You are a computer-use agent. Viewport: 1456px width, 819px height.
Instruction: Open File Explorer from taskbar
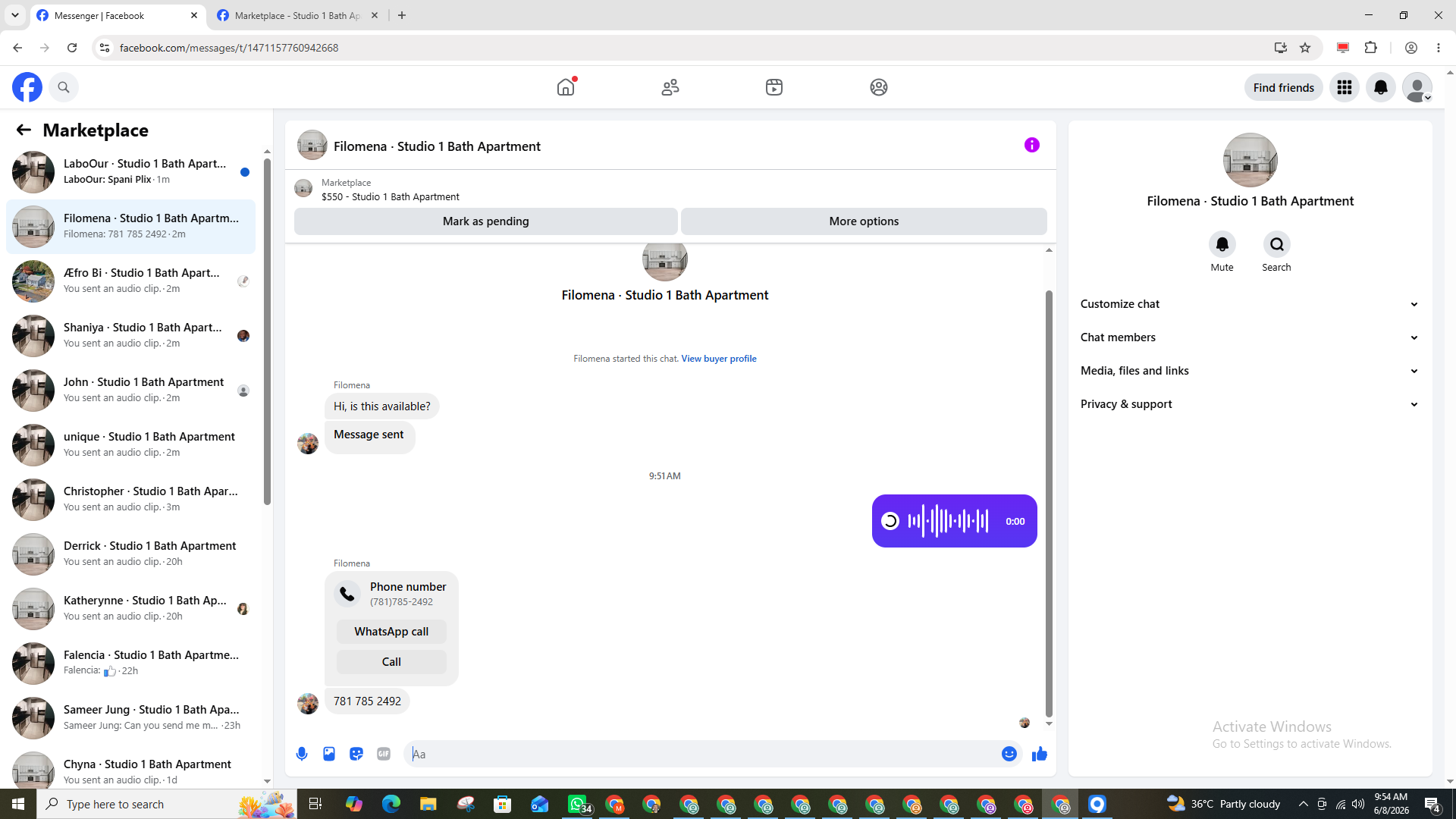pos(428,804)
